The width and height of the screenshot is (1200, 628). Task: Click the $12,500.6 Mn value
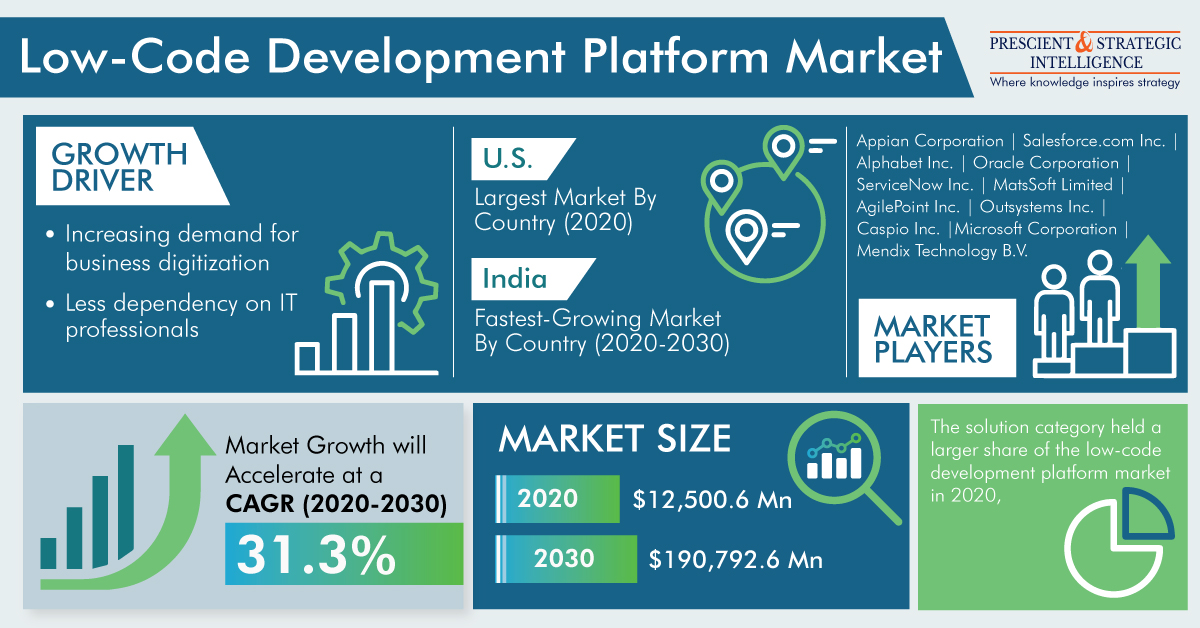(x=714, y=499)
